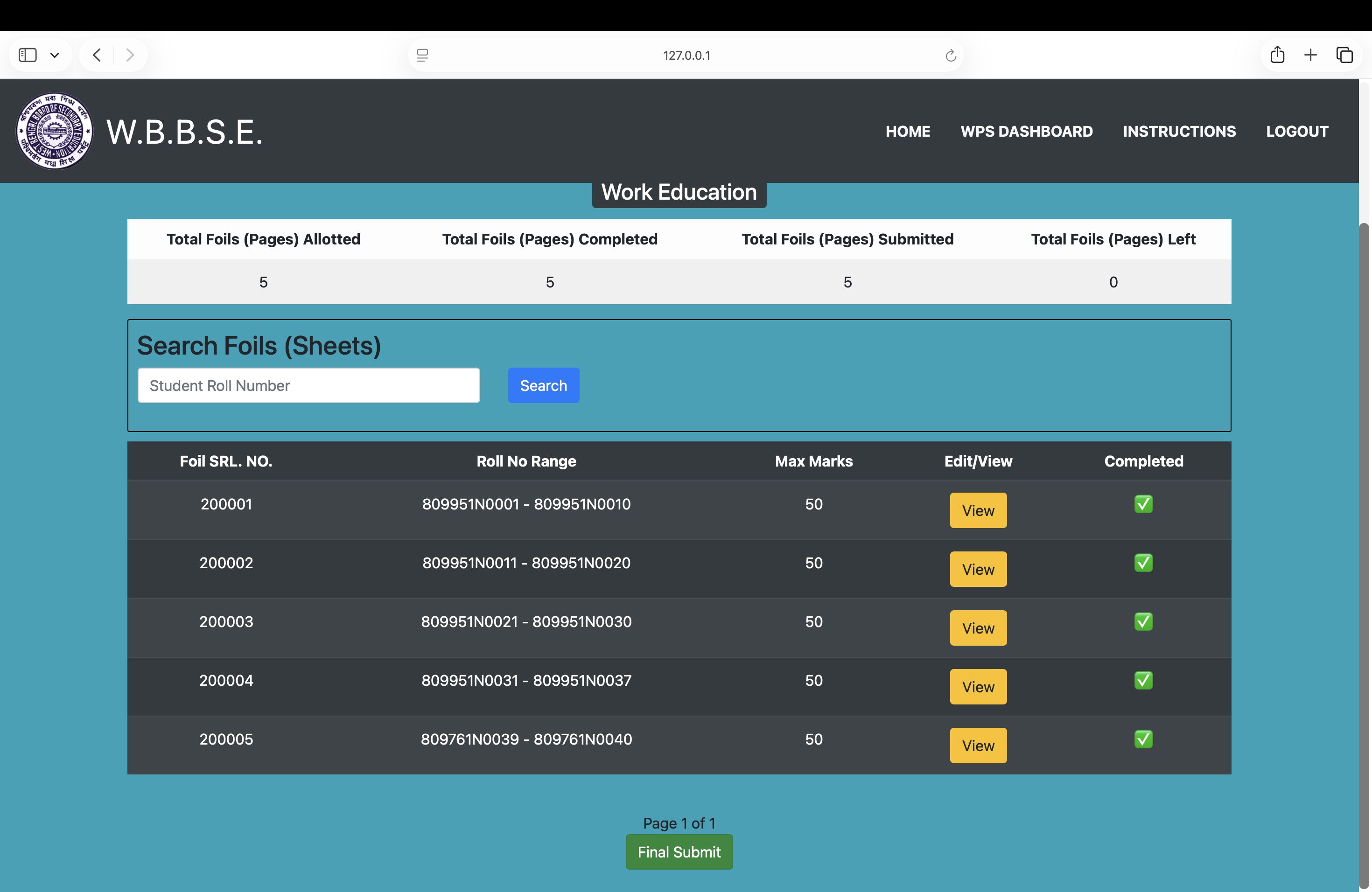
Task: Expand the sidebar dropdown chevron
Action: click(x=55, y=56)
